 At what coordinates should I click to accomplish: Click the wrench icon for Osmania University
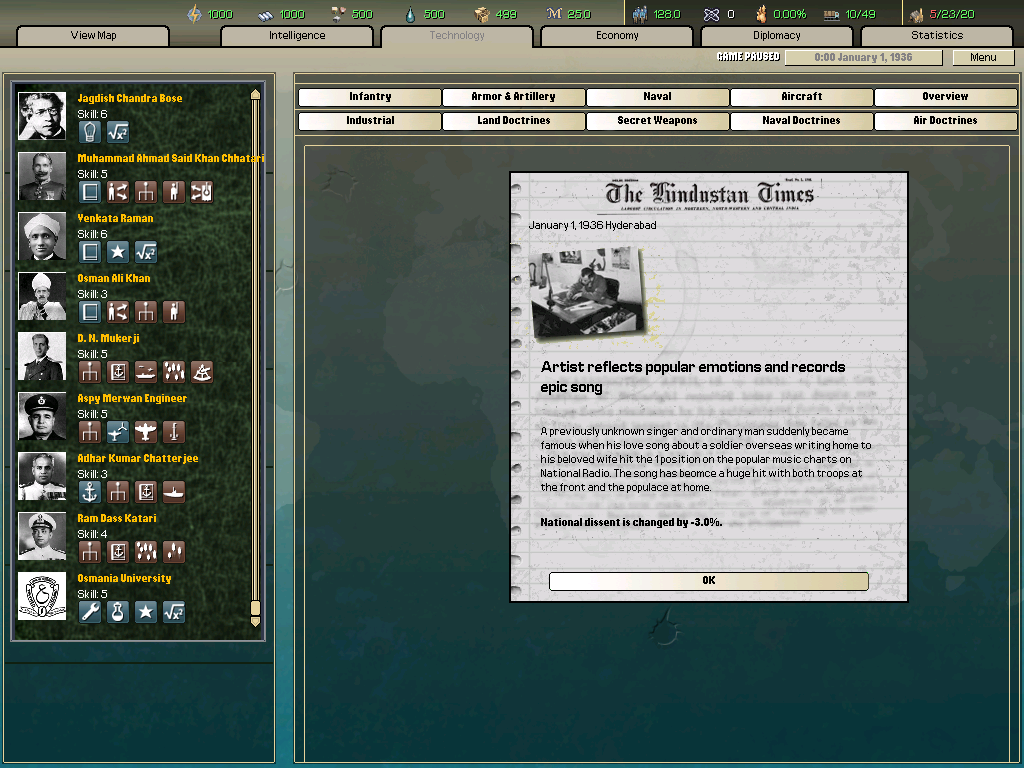coord(89,613)
